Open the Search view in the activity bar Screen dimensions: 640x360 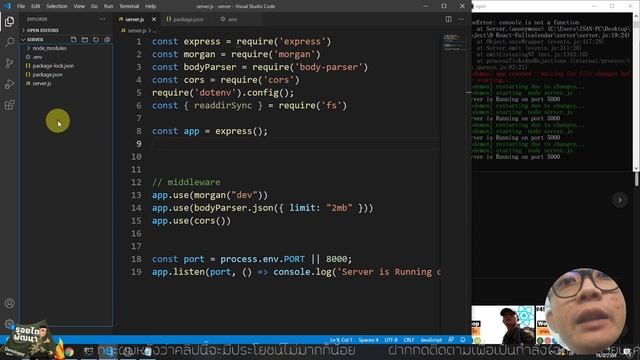(9, 42)
